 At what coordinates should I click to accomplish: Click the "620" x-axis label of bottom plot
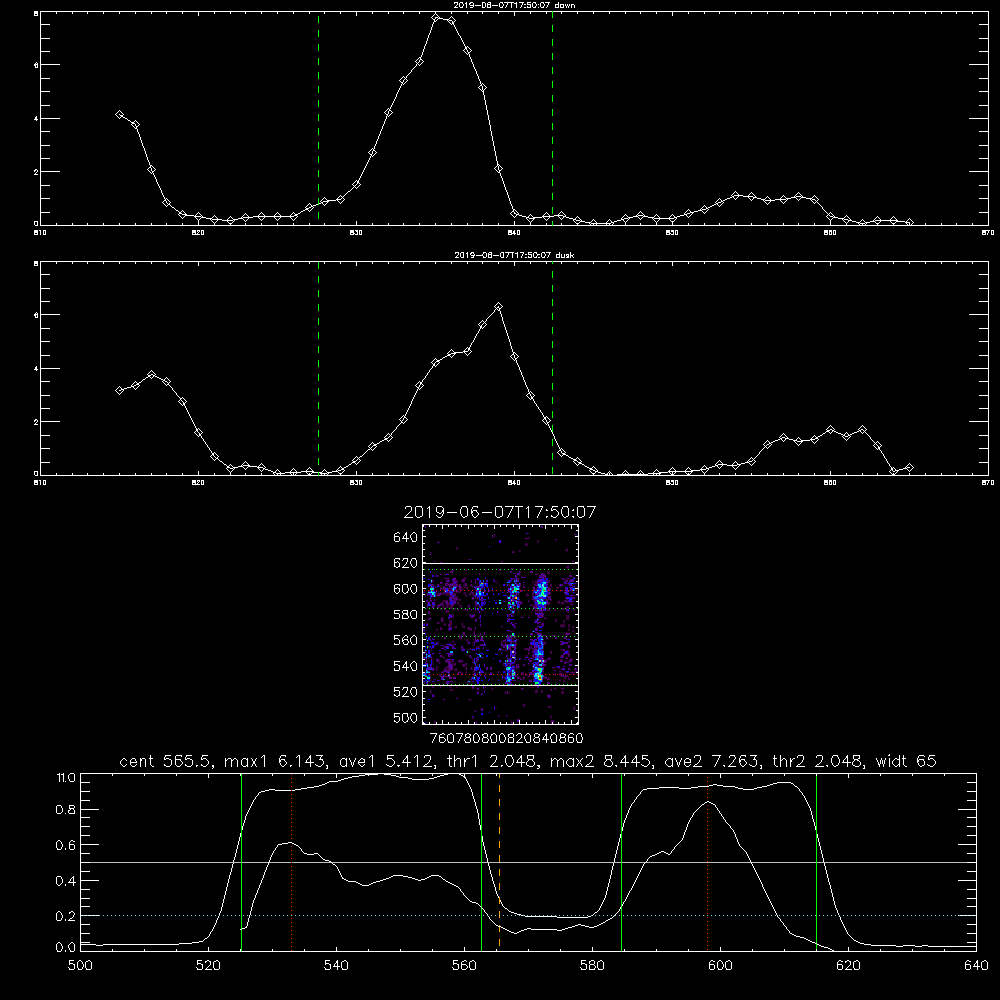tap(848, 966)
